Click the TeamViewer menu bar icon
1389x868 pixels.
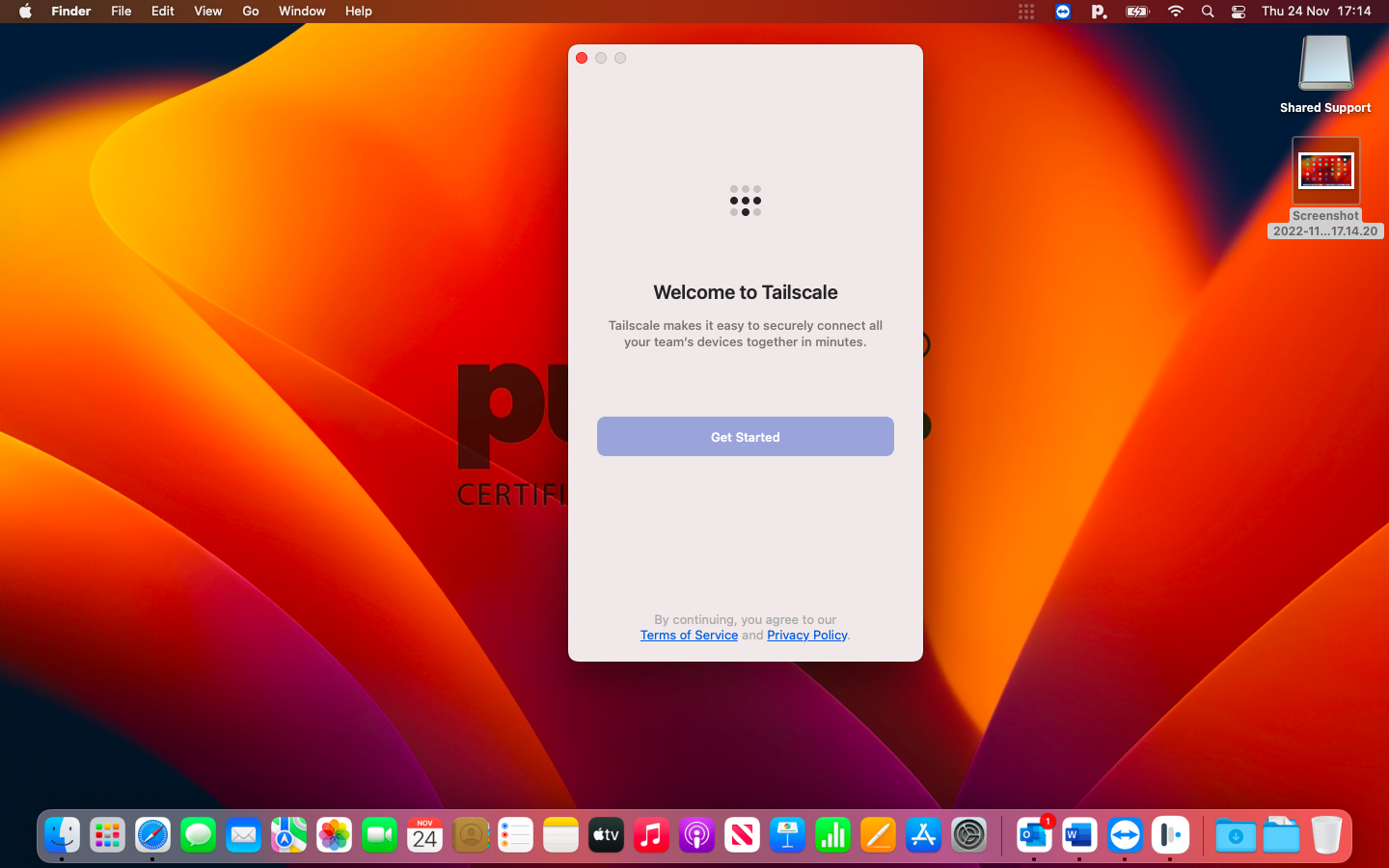[1062, 12]
